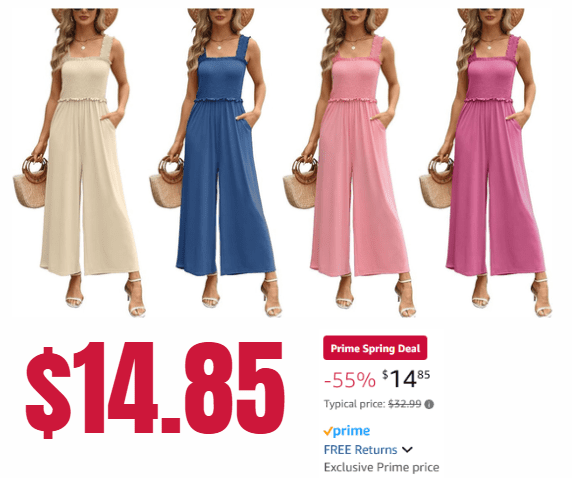Click the straw handbag in the beige image
572x478 pixels.
[31, 182]
